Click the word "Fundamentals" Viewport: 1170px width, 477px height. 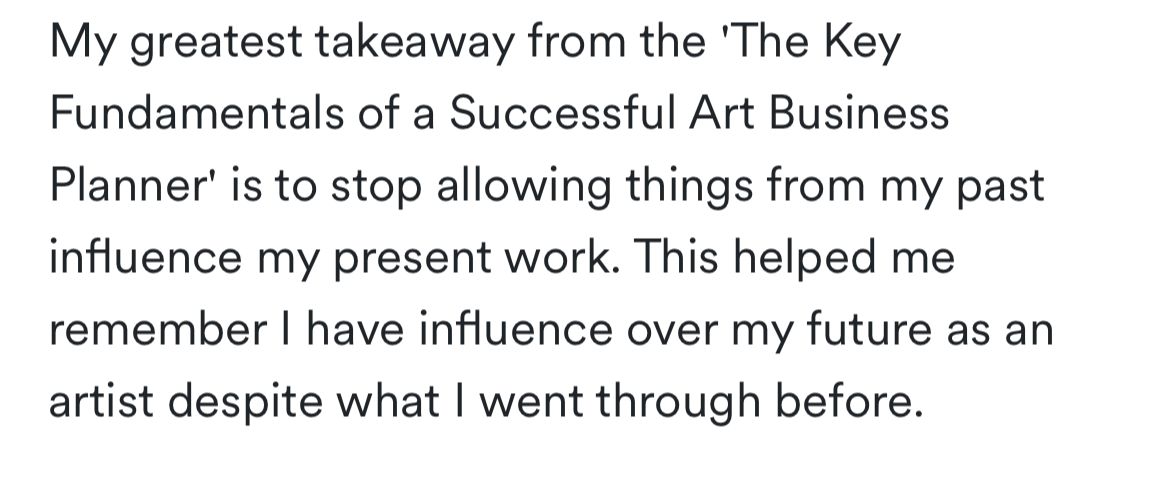(196, 113)
